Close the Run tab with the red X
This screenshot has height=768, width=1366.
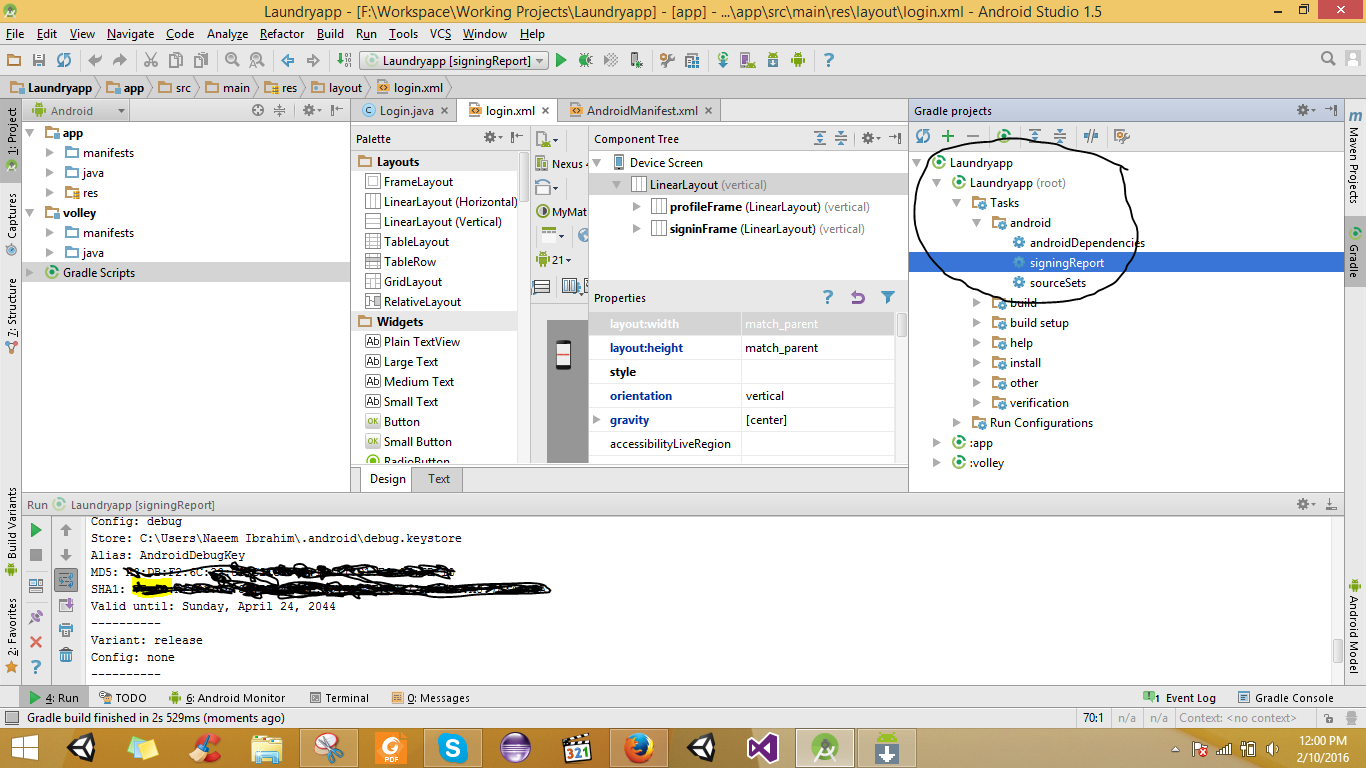36,642
